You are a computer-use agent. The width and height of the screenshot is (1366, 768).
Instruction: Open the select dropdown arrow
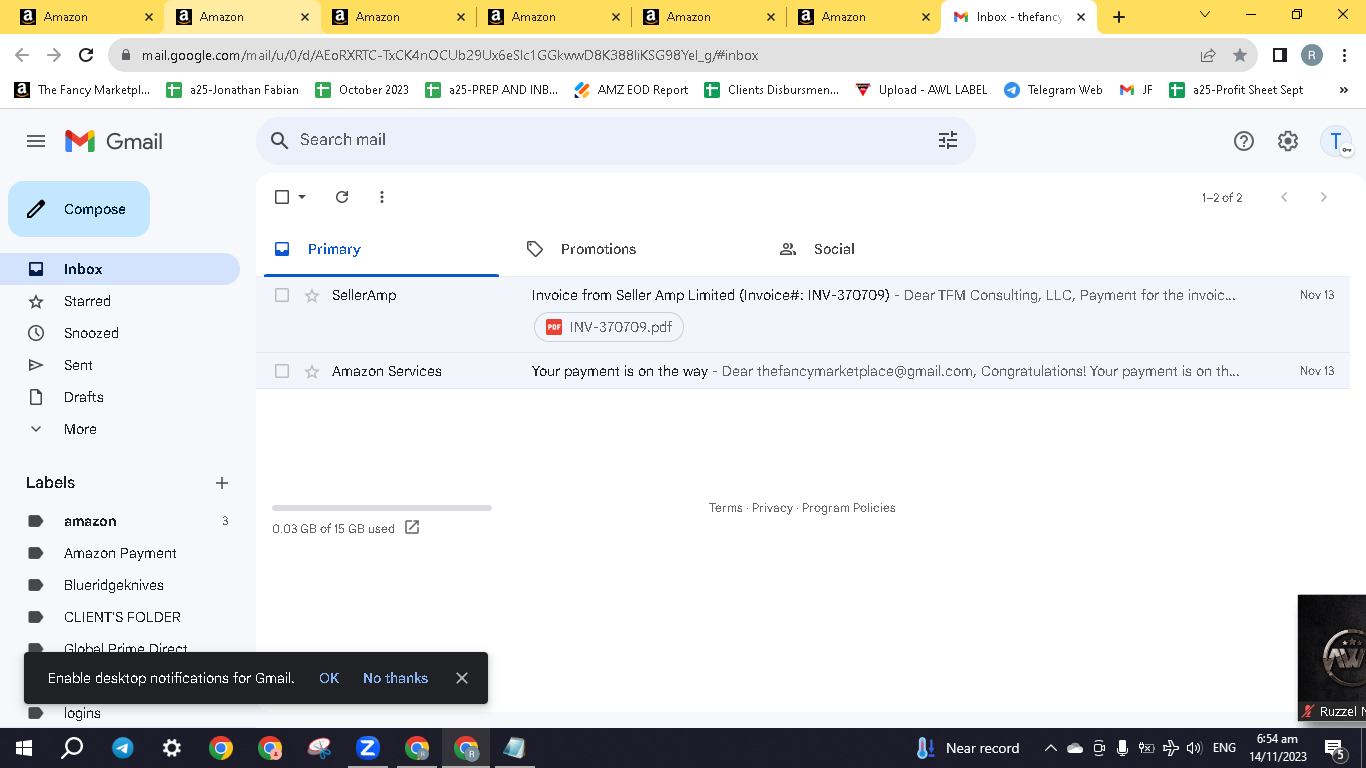tap(302, 197)
